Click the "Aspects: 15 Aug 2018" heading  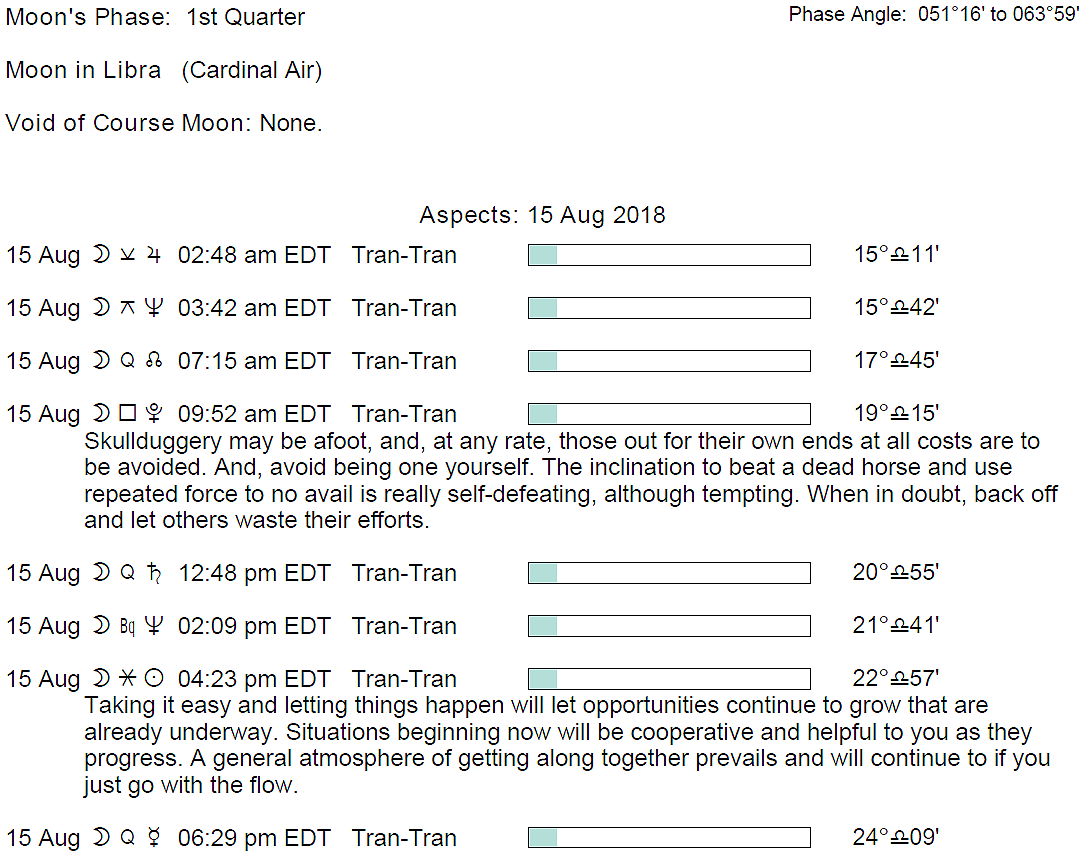click(542, 215)
